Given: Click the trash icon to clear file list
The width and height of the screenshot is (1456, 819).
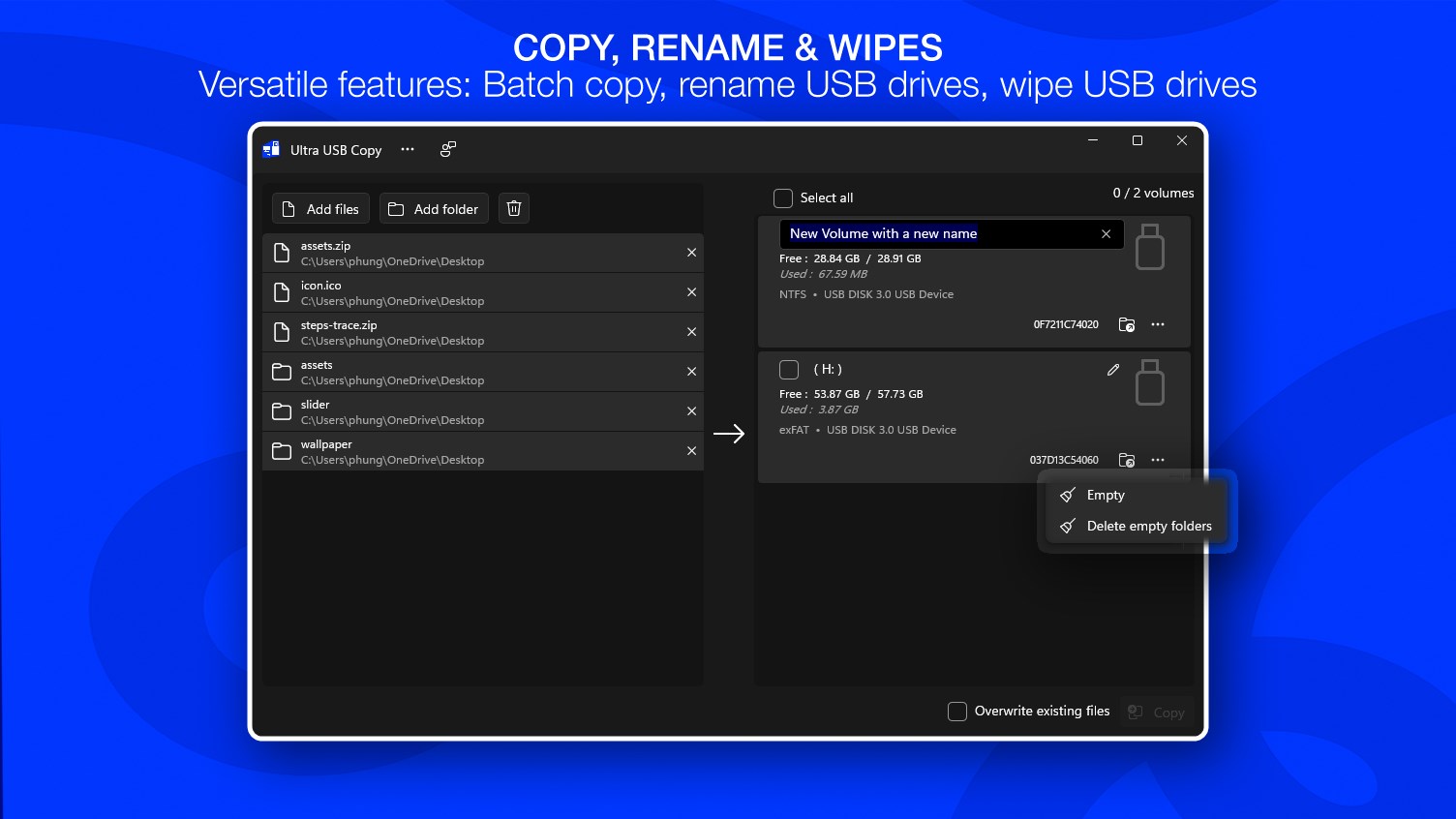Looking at the screenshot, I should tap(514, 208).
